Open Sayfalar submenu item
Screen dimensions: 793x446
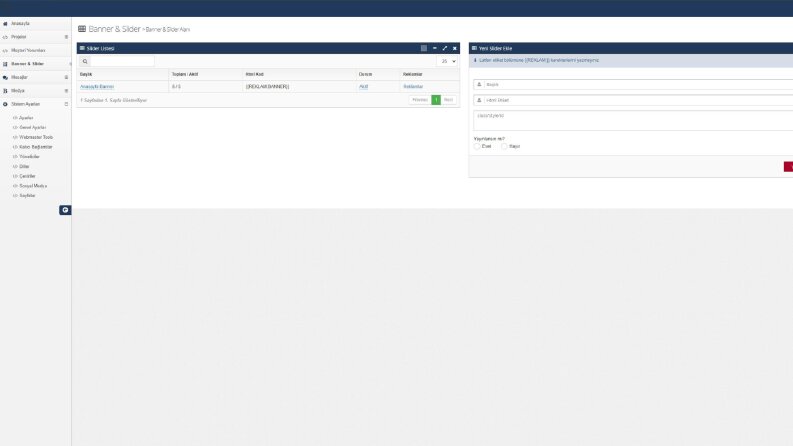[x=27, y=196]
